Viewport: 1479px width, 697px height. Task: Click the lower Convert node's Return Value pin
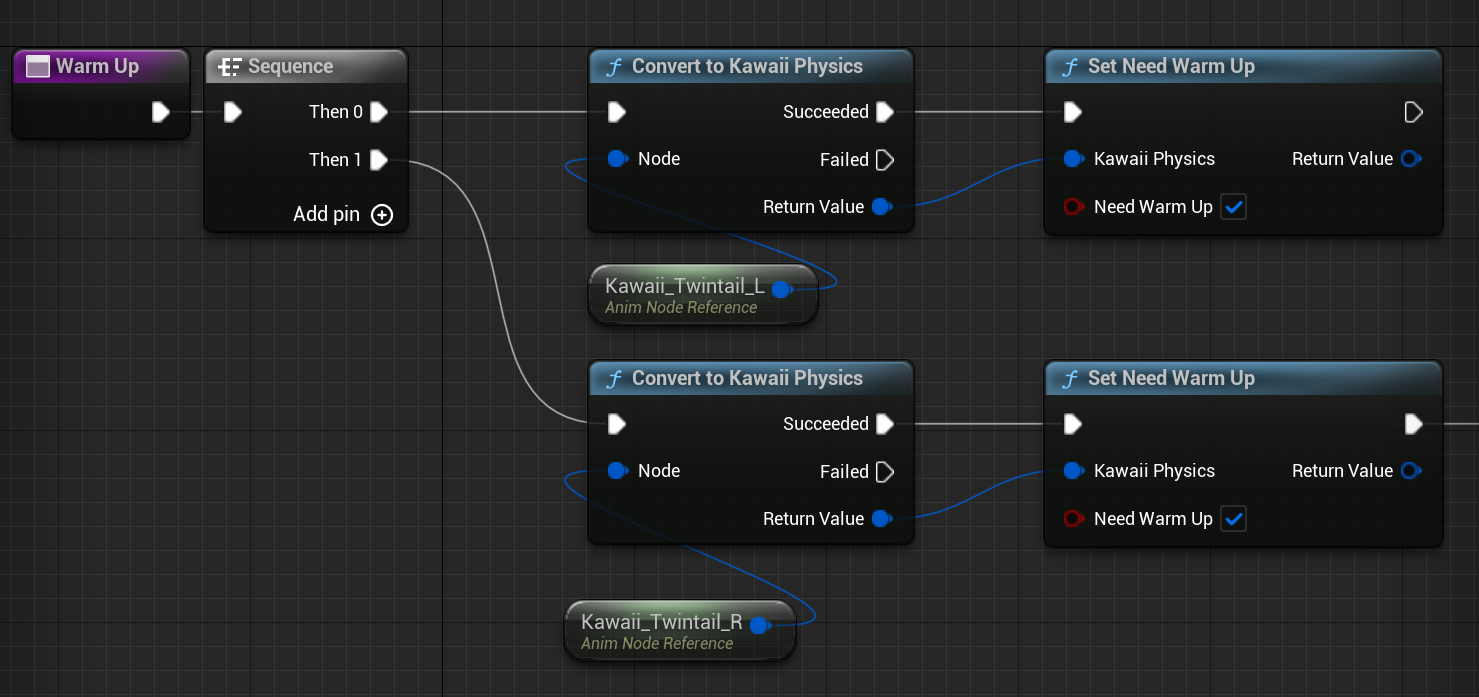(881, 519)
